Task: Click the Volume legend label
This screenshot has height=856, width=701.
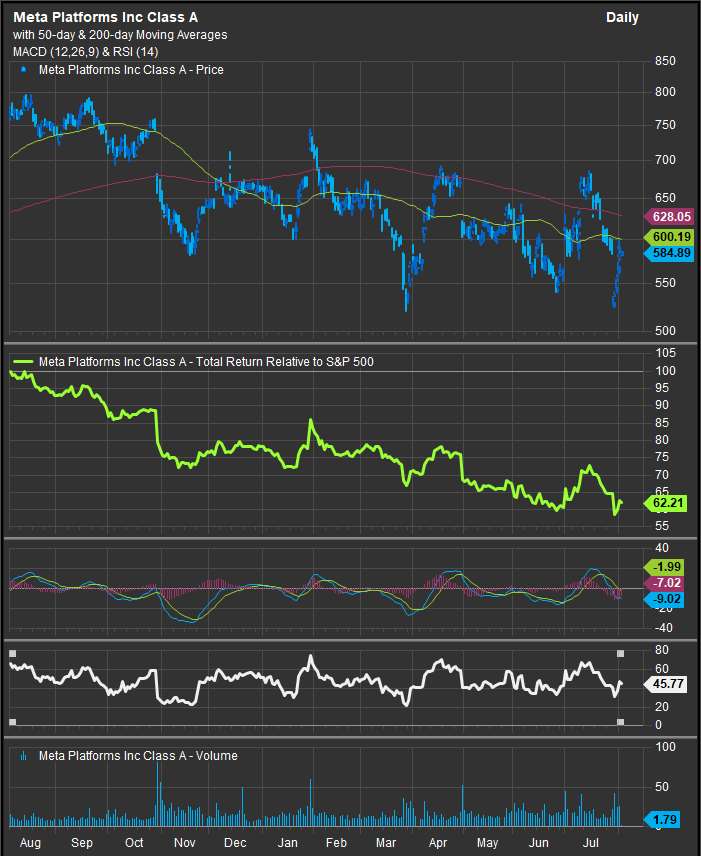Action: (x=138, y=756)
